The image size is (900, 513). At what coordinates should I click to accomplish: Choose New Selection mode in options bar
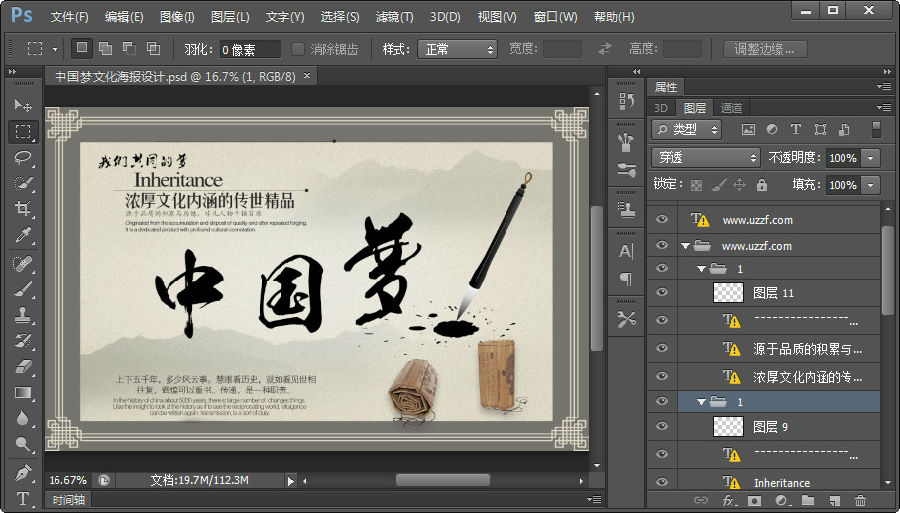coord(82,48)
